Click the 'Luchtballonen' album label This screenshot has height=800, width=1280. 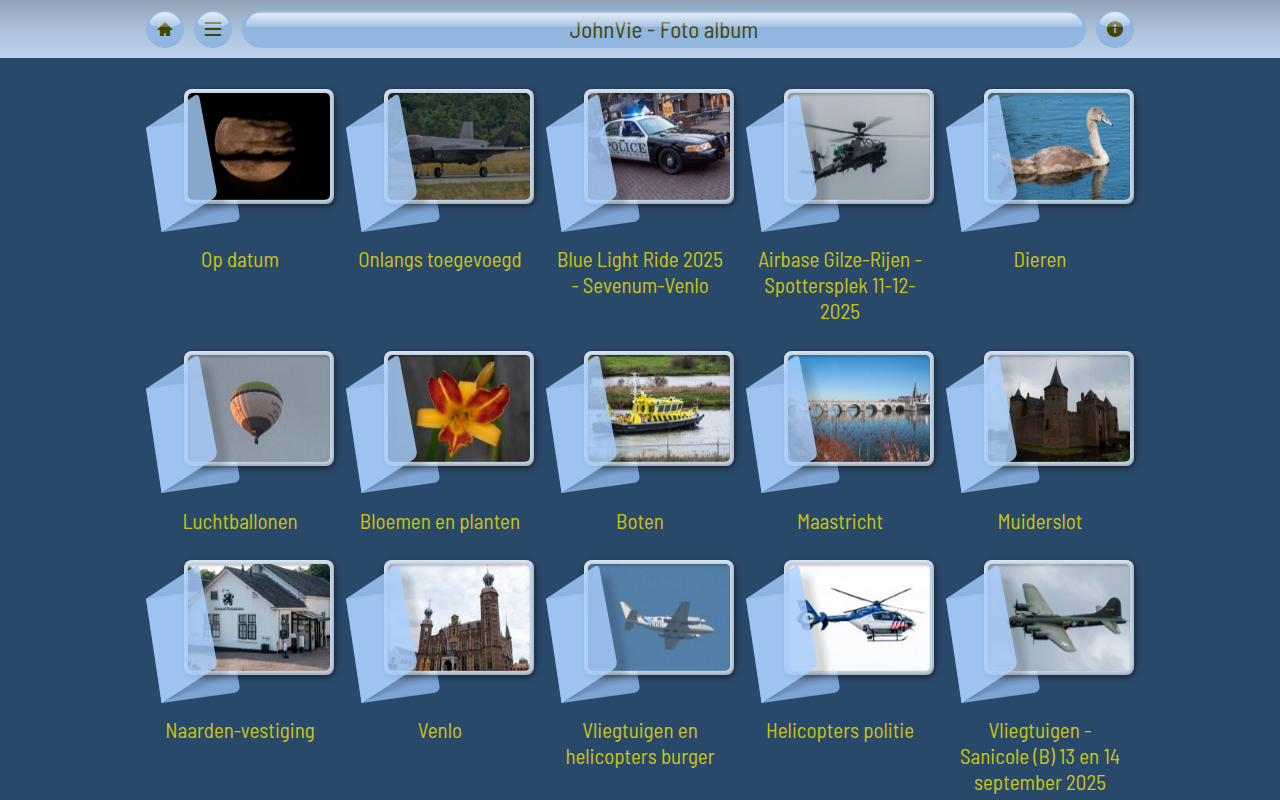point(240,522)
